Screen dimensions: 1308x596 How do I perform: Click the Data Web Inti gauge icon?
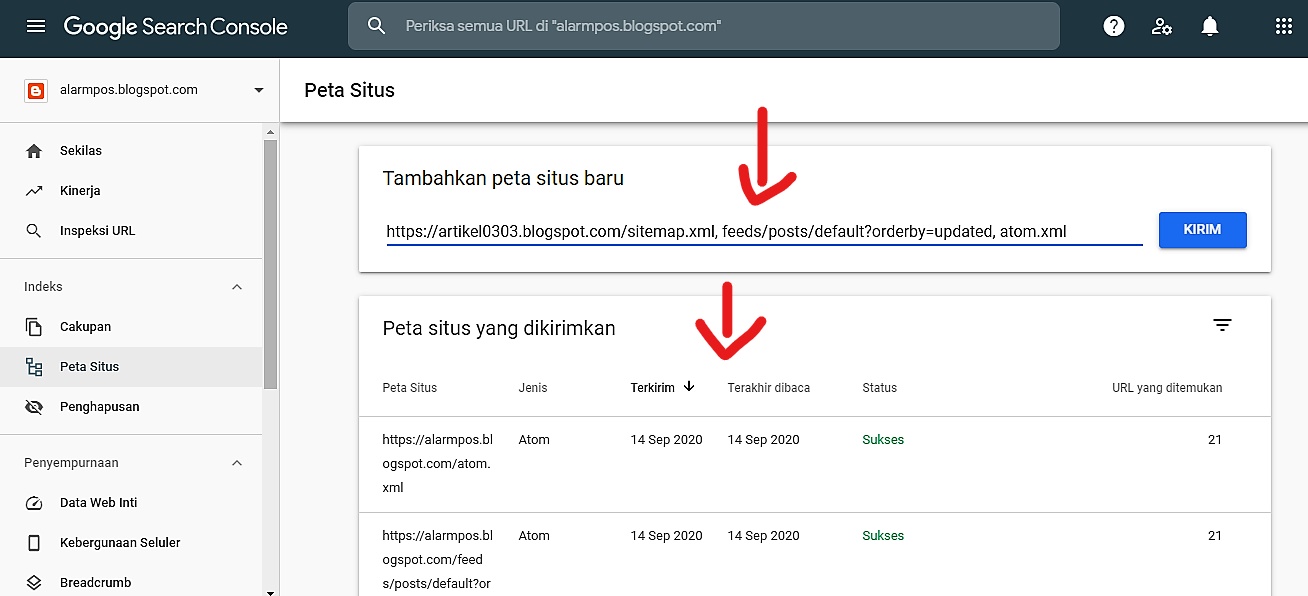coord(34,503)
